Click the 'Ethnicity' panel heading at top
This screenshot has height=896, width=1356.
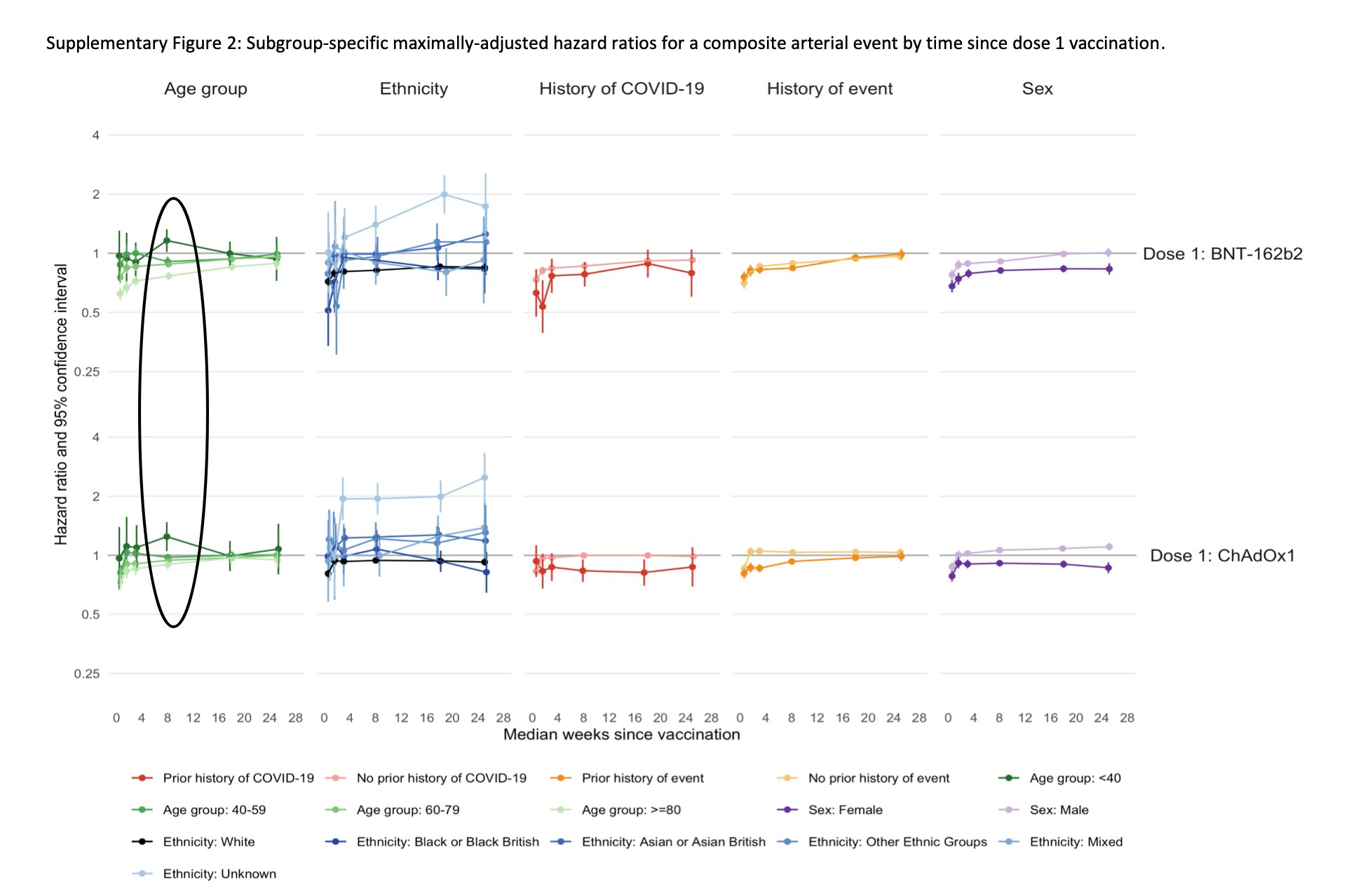(414, 89)
